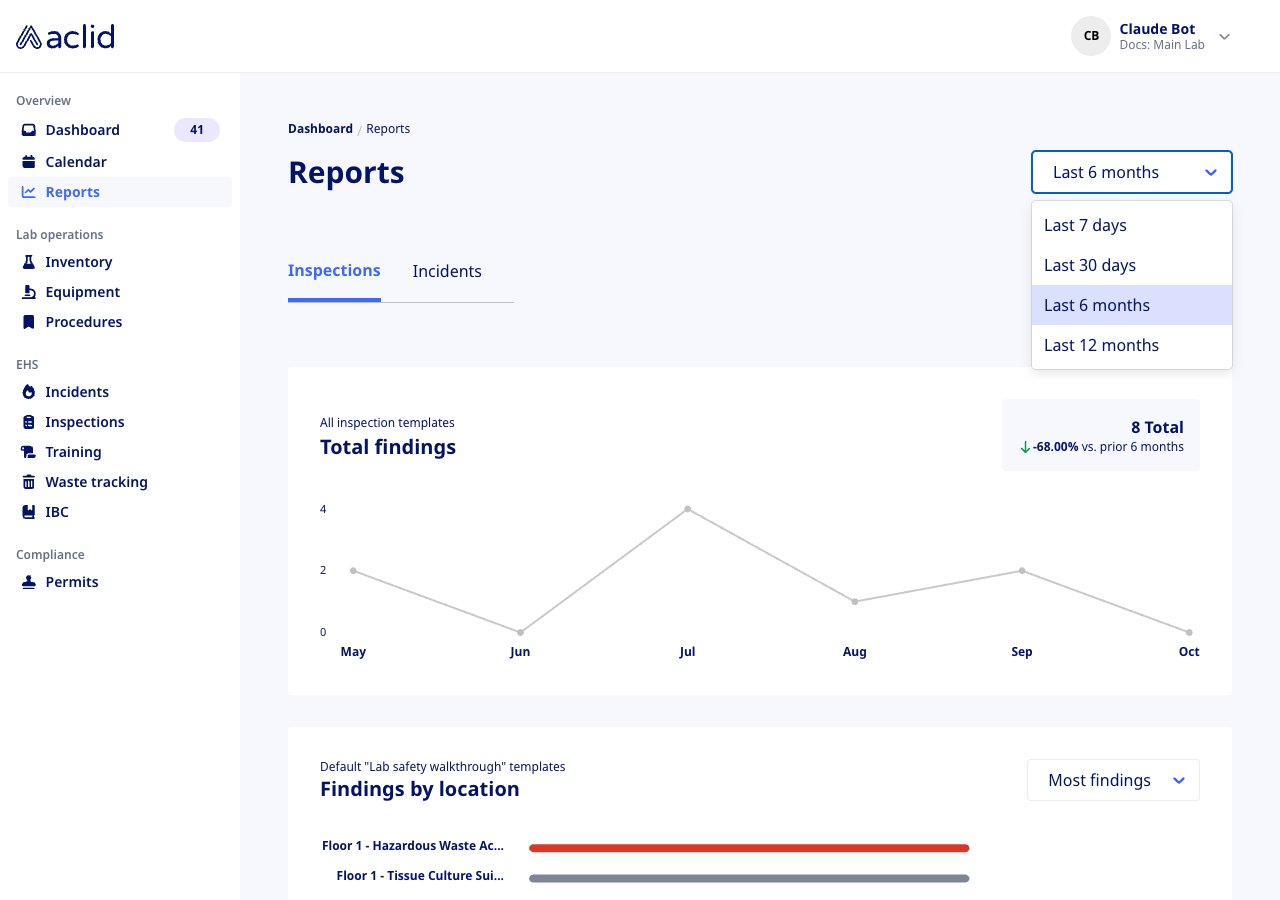1280x900 pixels.
Task: Click the IBC icon in sidebar
Action: coord(29,512)
